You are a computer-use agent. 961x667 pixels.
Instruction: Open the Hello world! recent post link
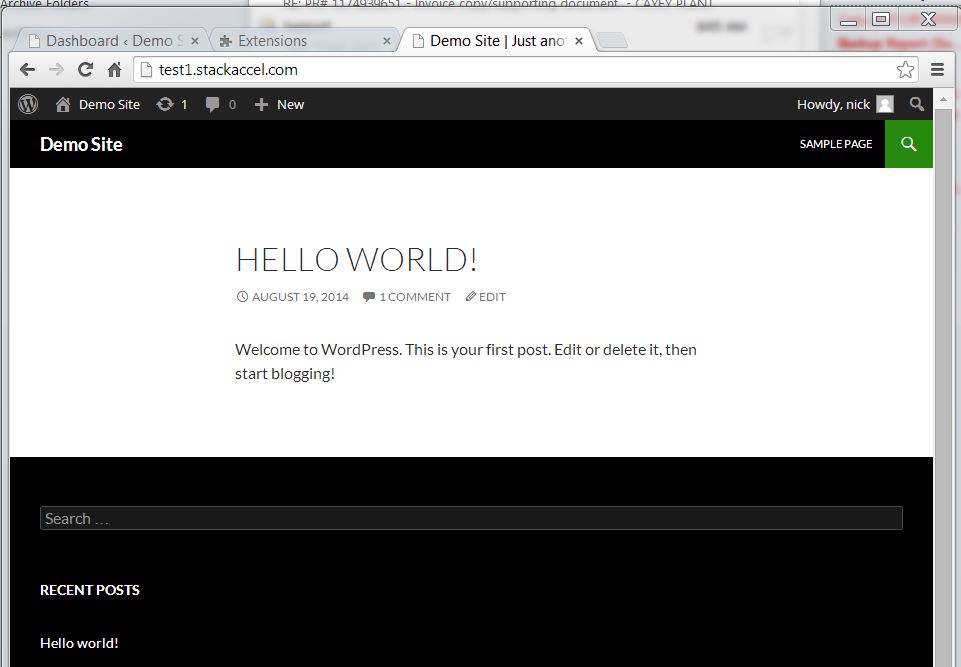click(79, 642)
